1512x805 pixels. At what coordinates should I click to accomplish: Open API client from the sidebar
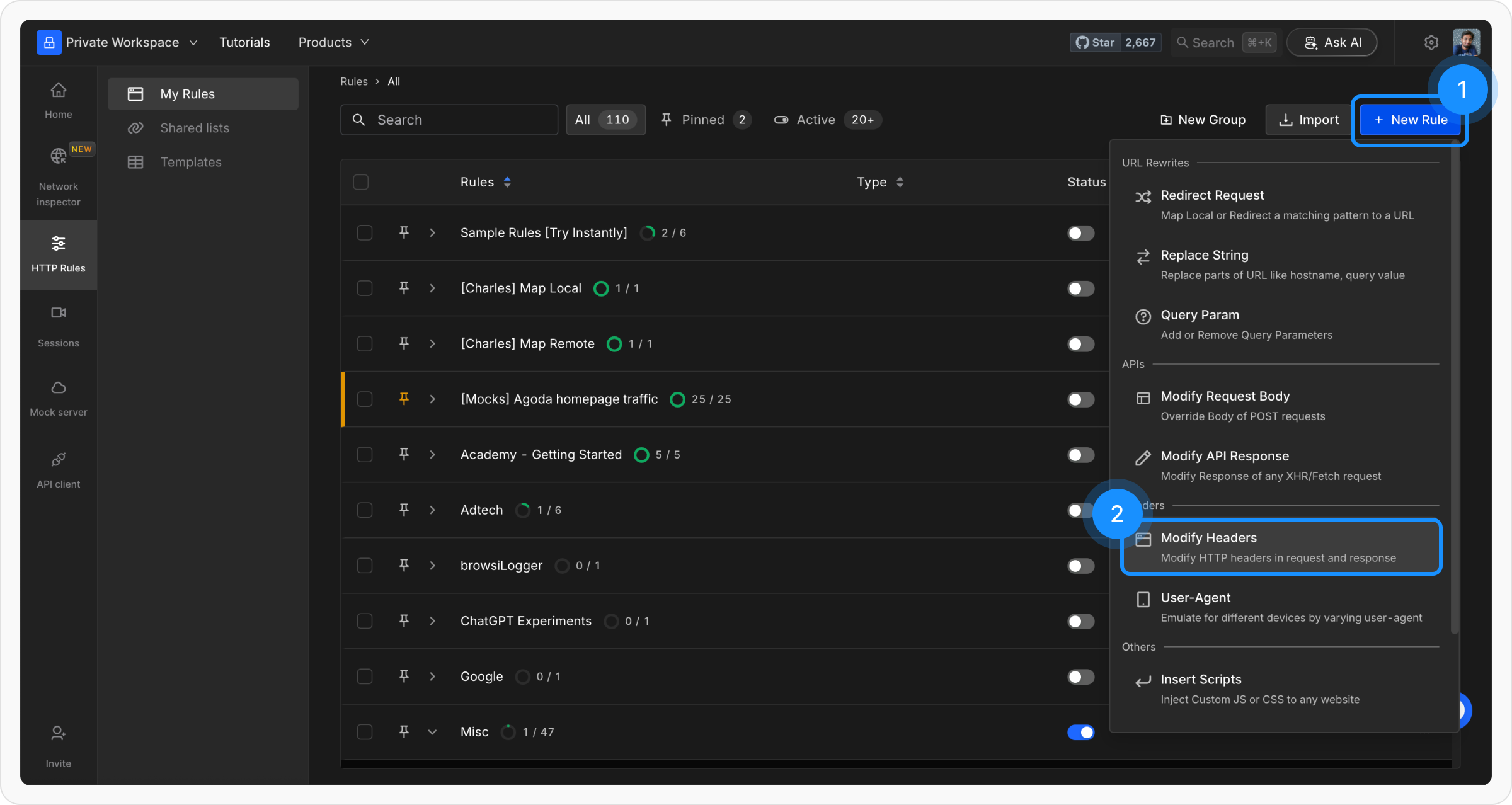pos(58,460)
